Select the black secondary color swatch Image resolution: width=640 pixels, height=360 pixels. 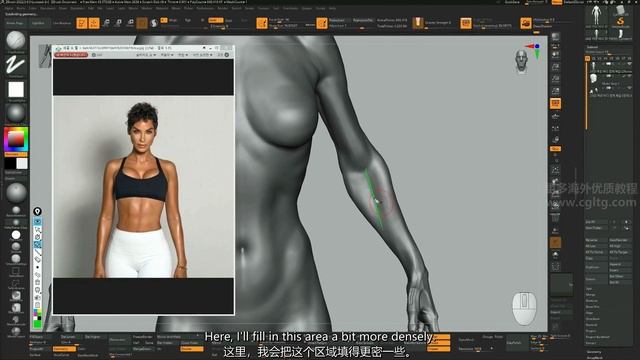point(10,163)
